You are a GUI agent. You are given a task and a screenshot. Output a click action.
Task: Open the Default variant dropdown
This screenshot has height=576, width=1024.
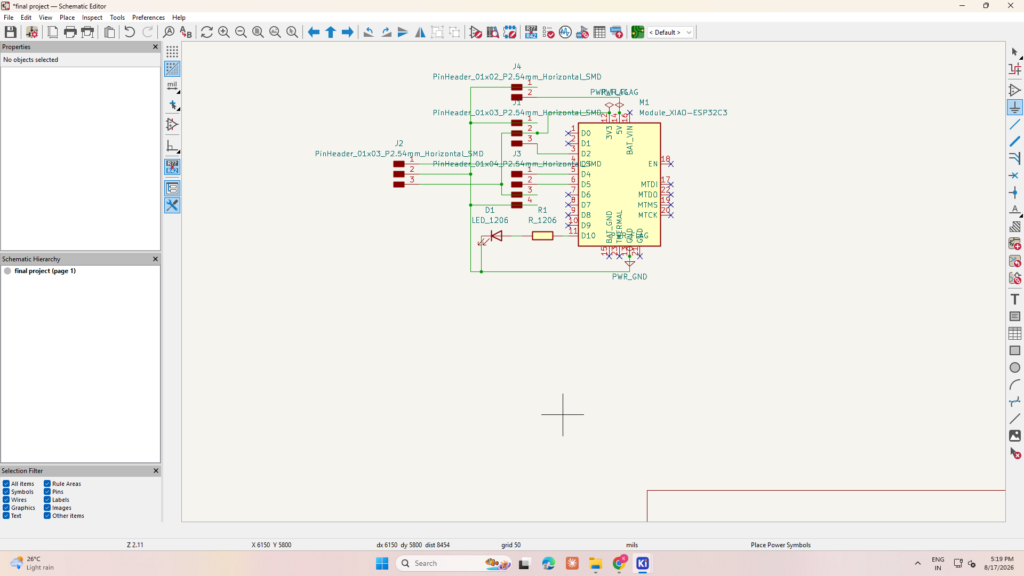(670, 32)
